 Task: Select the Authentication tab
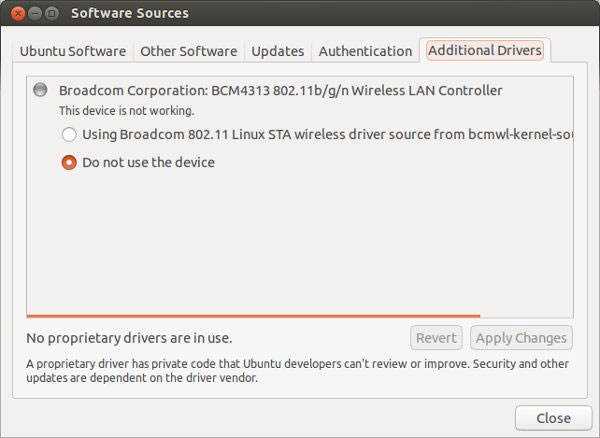365,51
